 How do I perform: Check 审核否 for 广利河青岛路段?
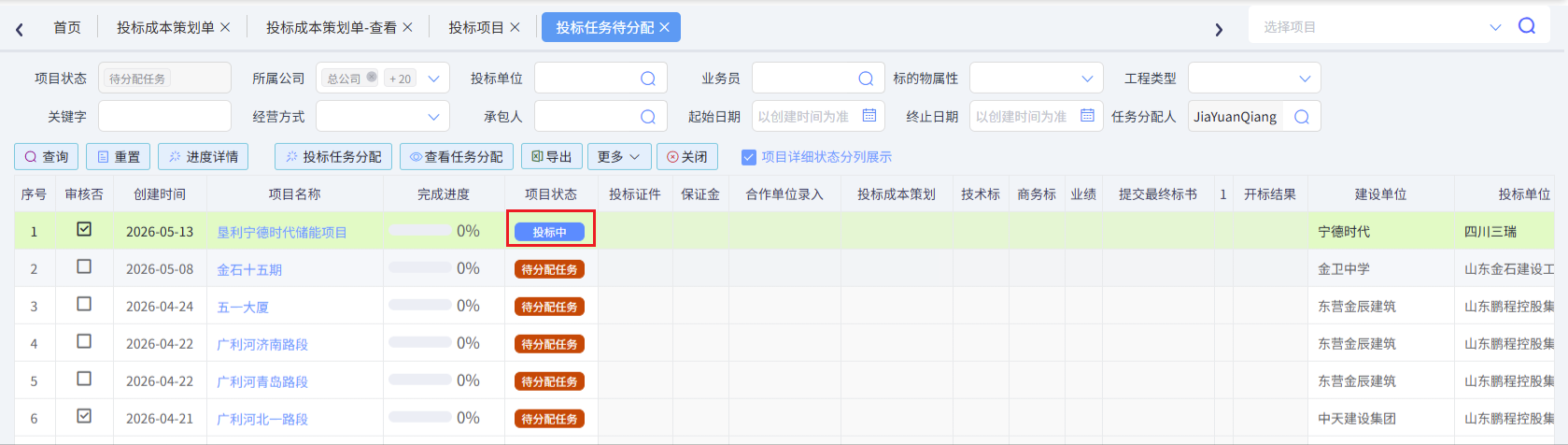pos(84,379)
